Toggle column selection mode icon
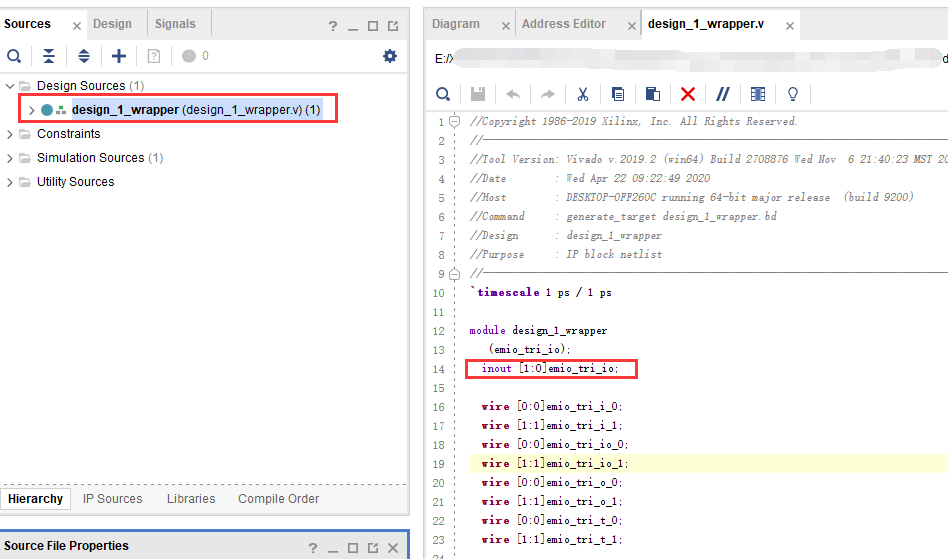 758,94
